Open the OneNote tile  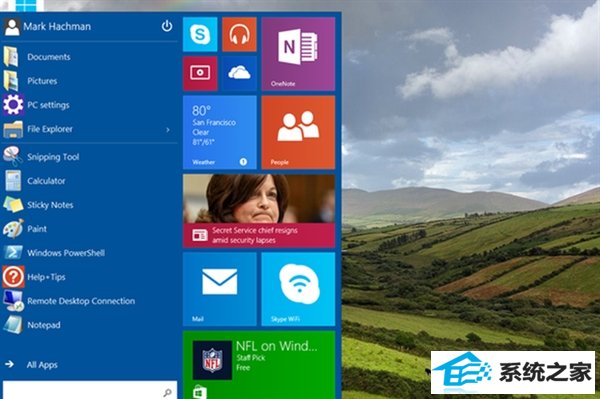tap(298, 54)
